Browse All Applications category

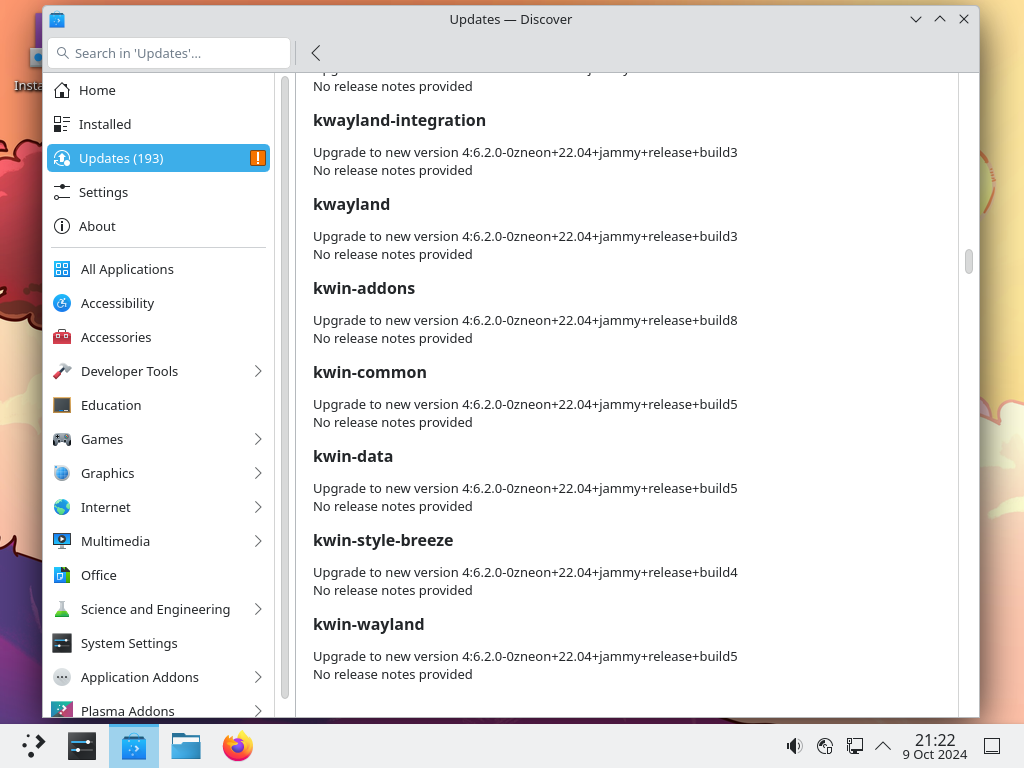click(x=158, y=269)
